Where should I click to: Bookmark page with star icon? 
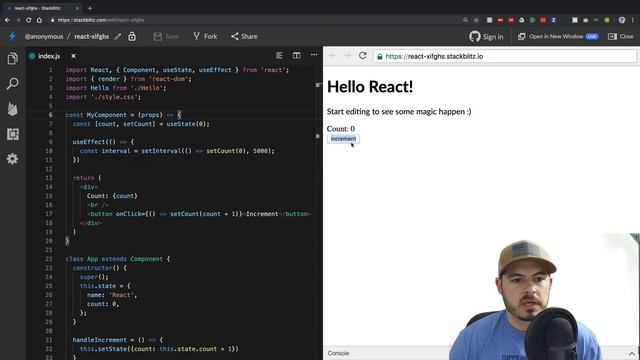tap(476, 20)
